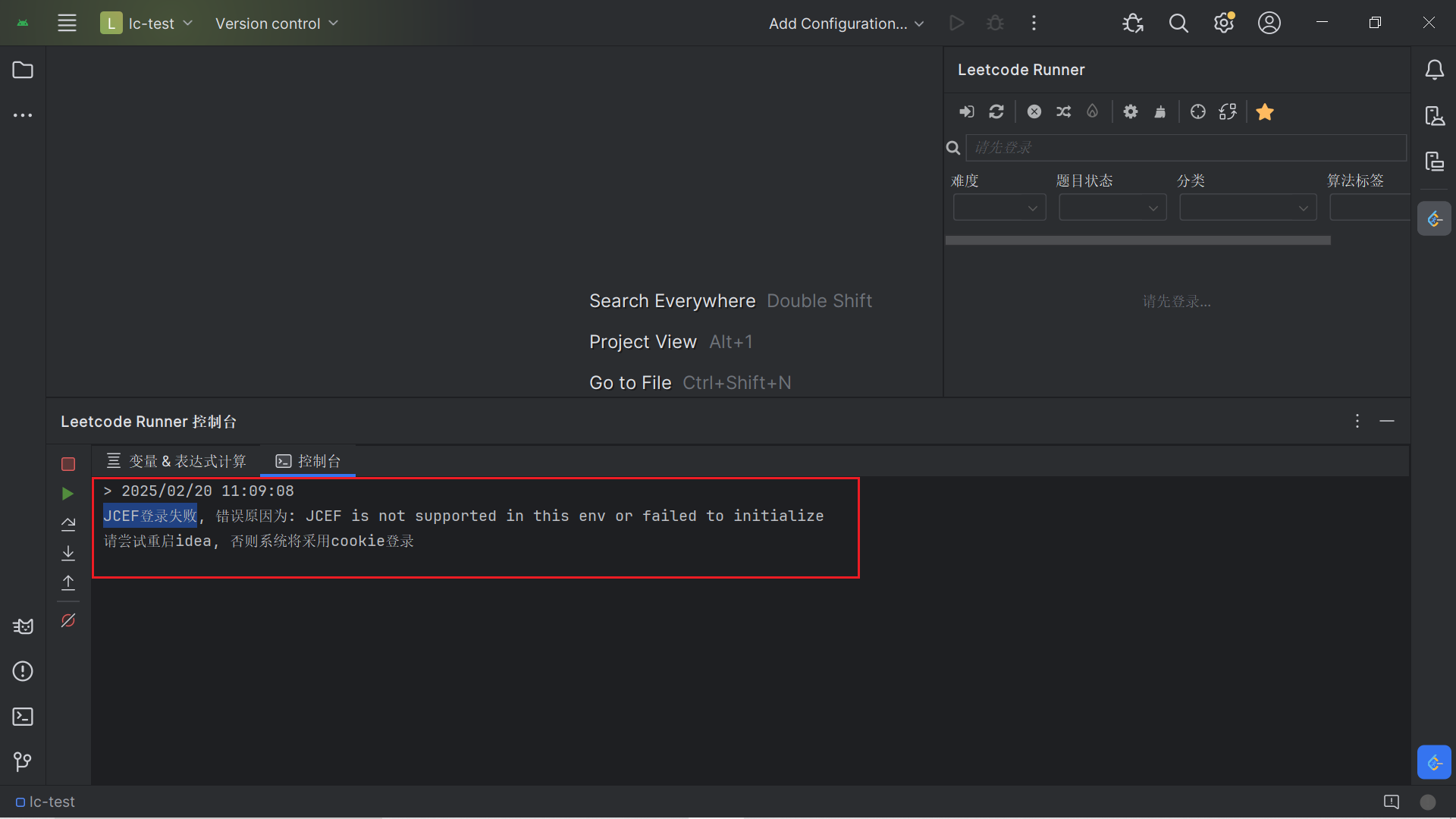Open IDE settings gear with badge
Image resolution: width=1456 pixels, height=819 pixels.
[1224, 23]
